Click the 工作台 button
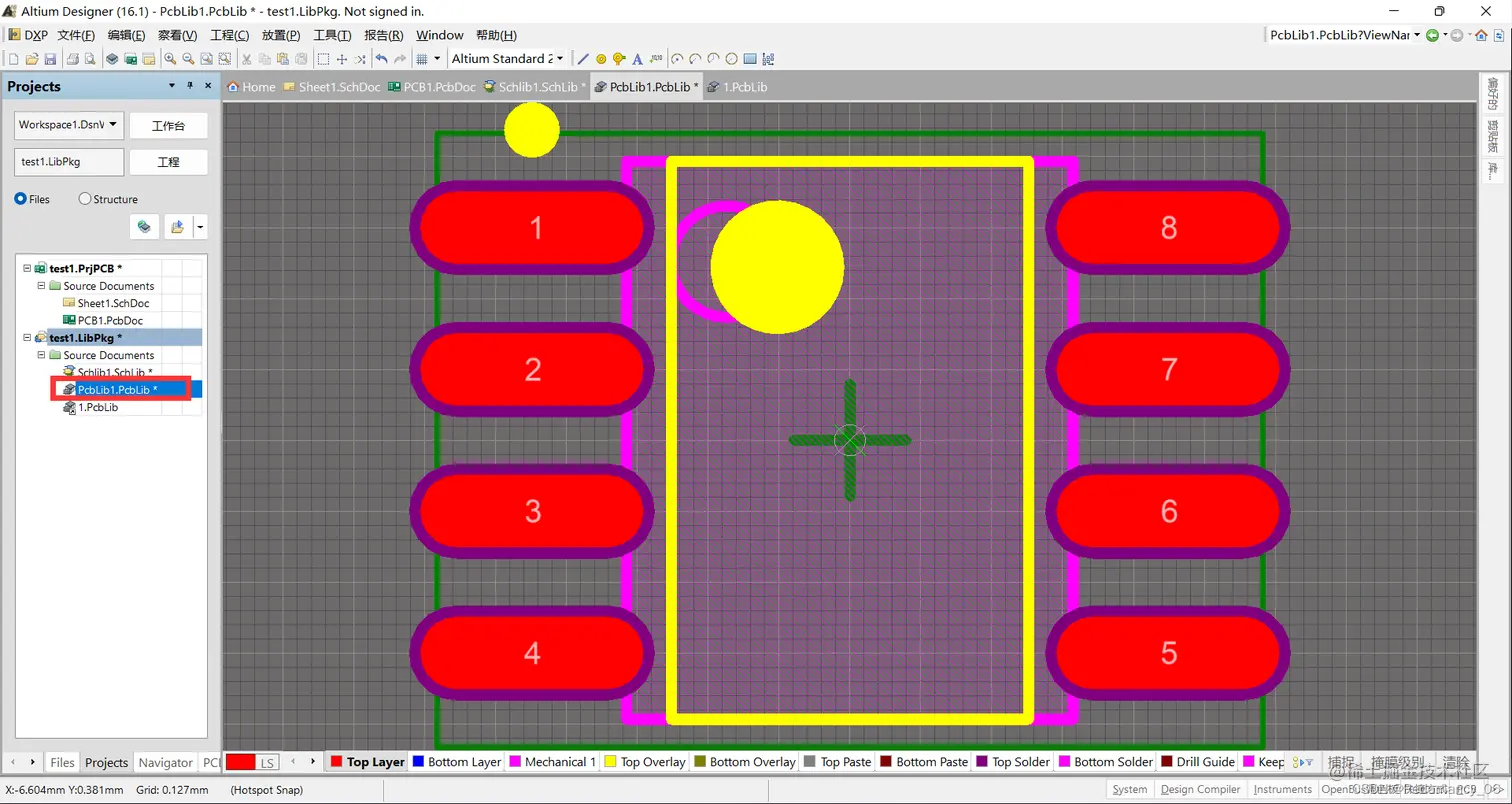The image size is (1512, 804). click(x=169, y=125)
